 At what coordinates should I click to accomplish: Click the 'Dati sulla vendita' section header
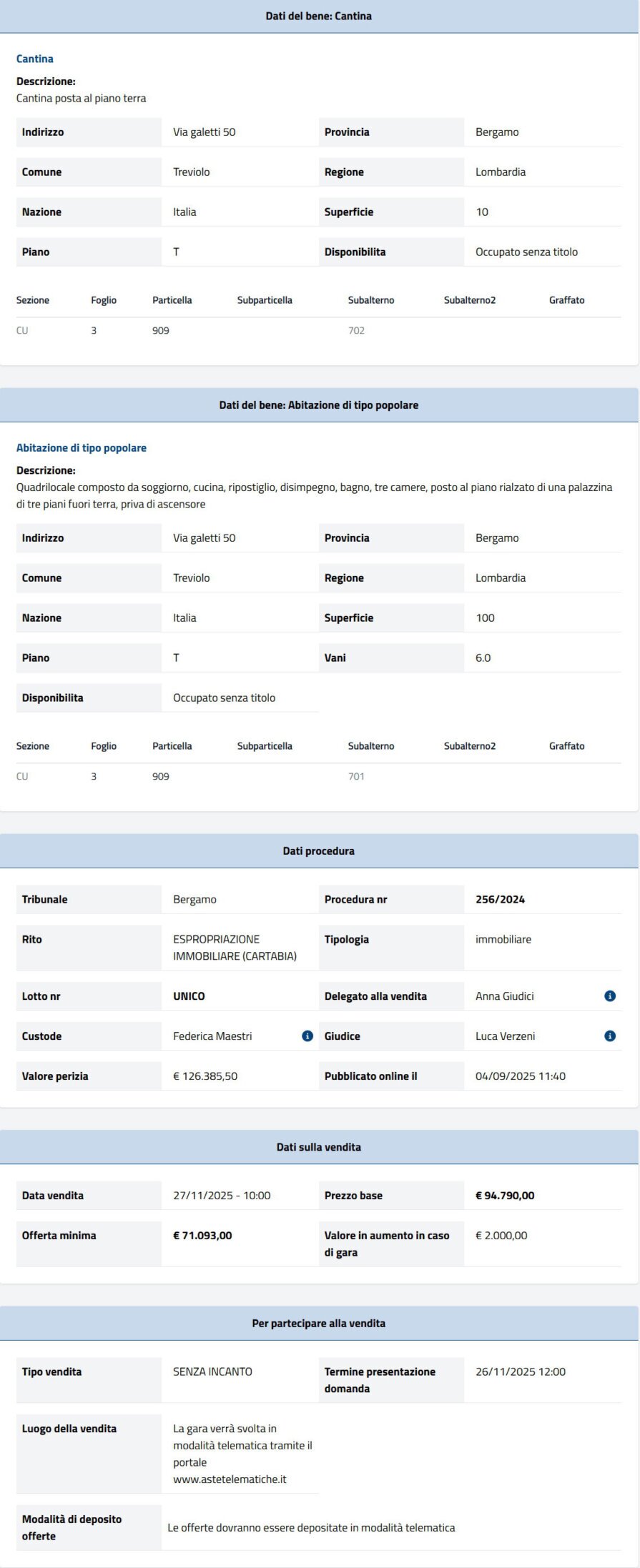pyautogui.click(x=319, y=1146)
